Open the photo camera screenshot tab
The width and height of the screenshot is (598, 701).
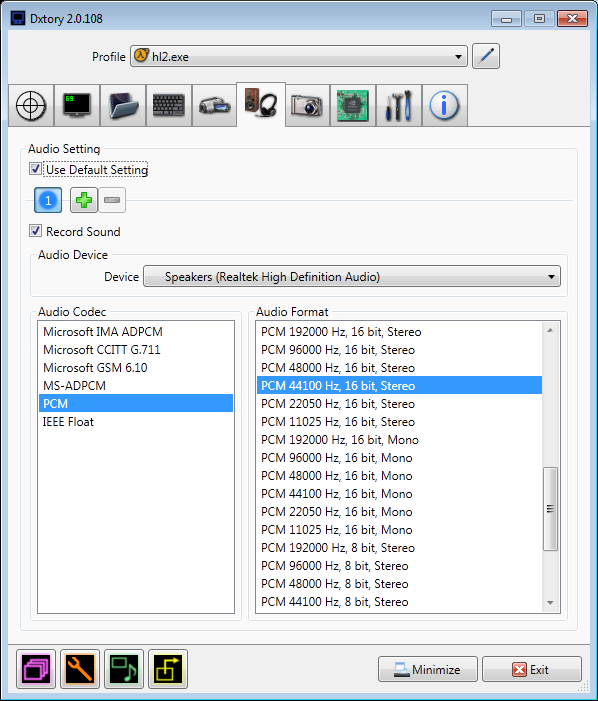(307, 106)
